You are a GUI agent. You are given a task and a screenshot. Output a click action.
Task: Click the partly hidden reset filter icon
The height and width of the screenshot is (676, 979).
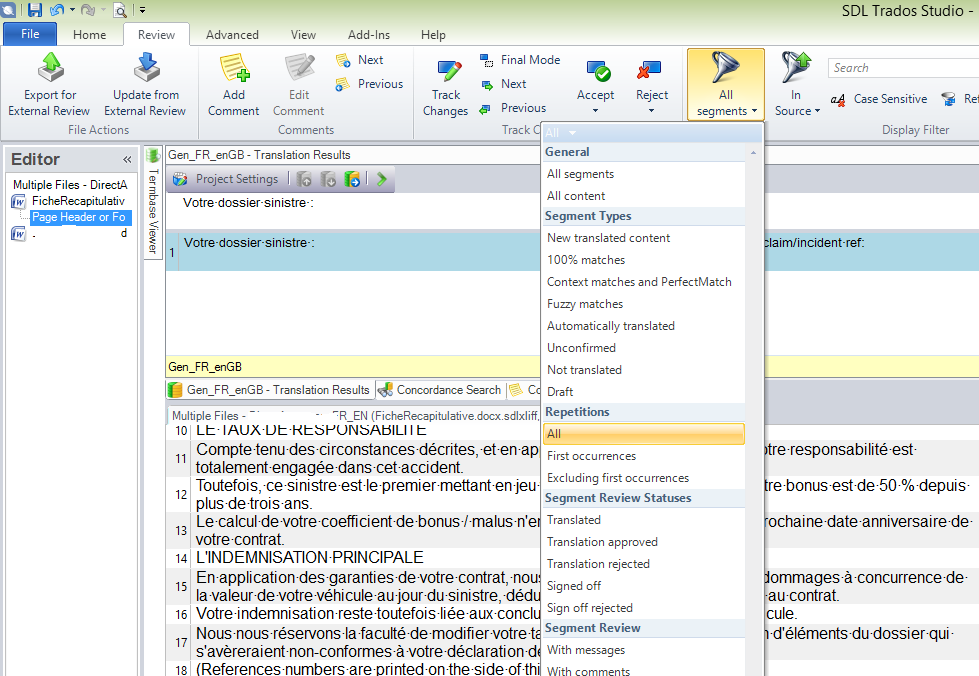949,99
